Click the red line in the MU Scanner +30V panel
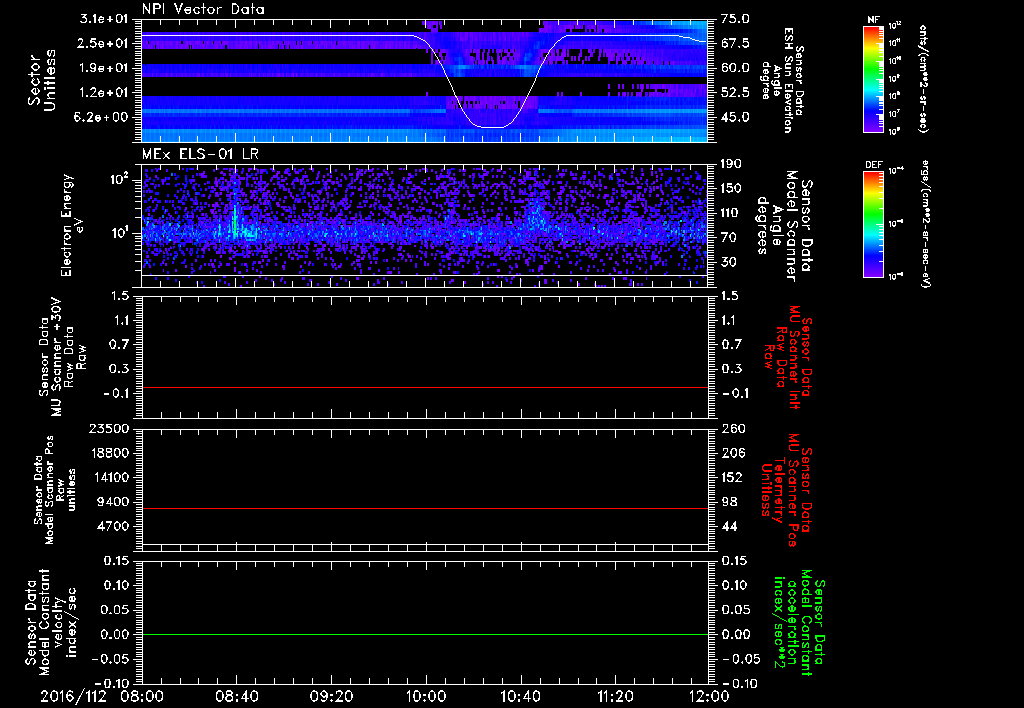The height and width of the screenshot is (708, 1024). click(x=425, y=388)
